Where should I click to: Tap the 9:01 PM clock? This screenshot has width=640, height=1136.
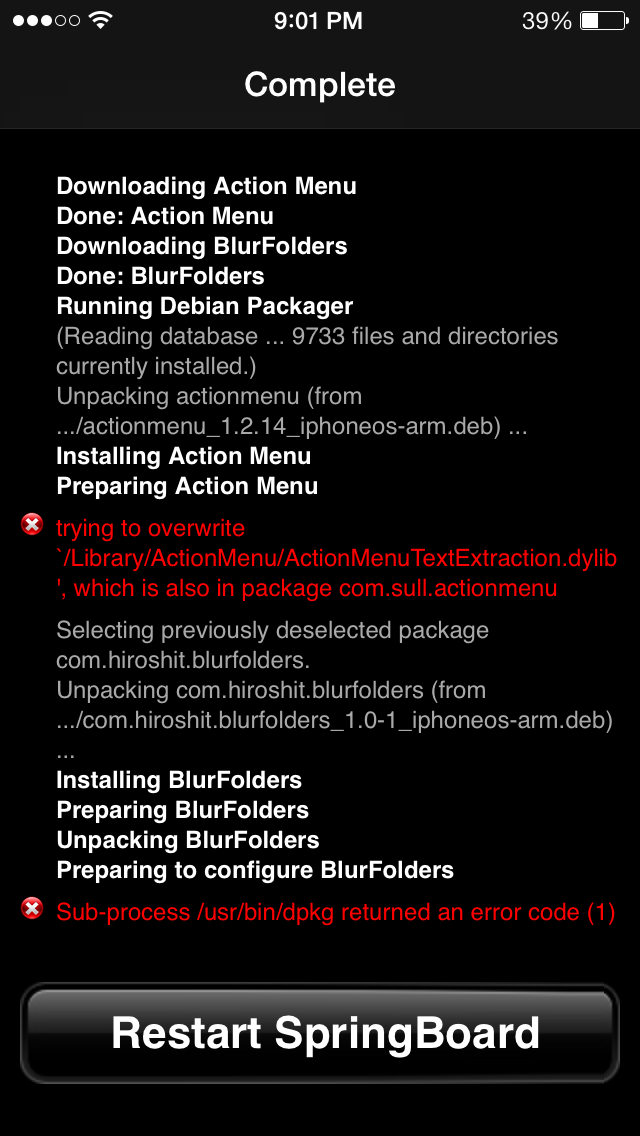(x=318, y=20)
